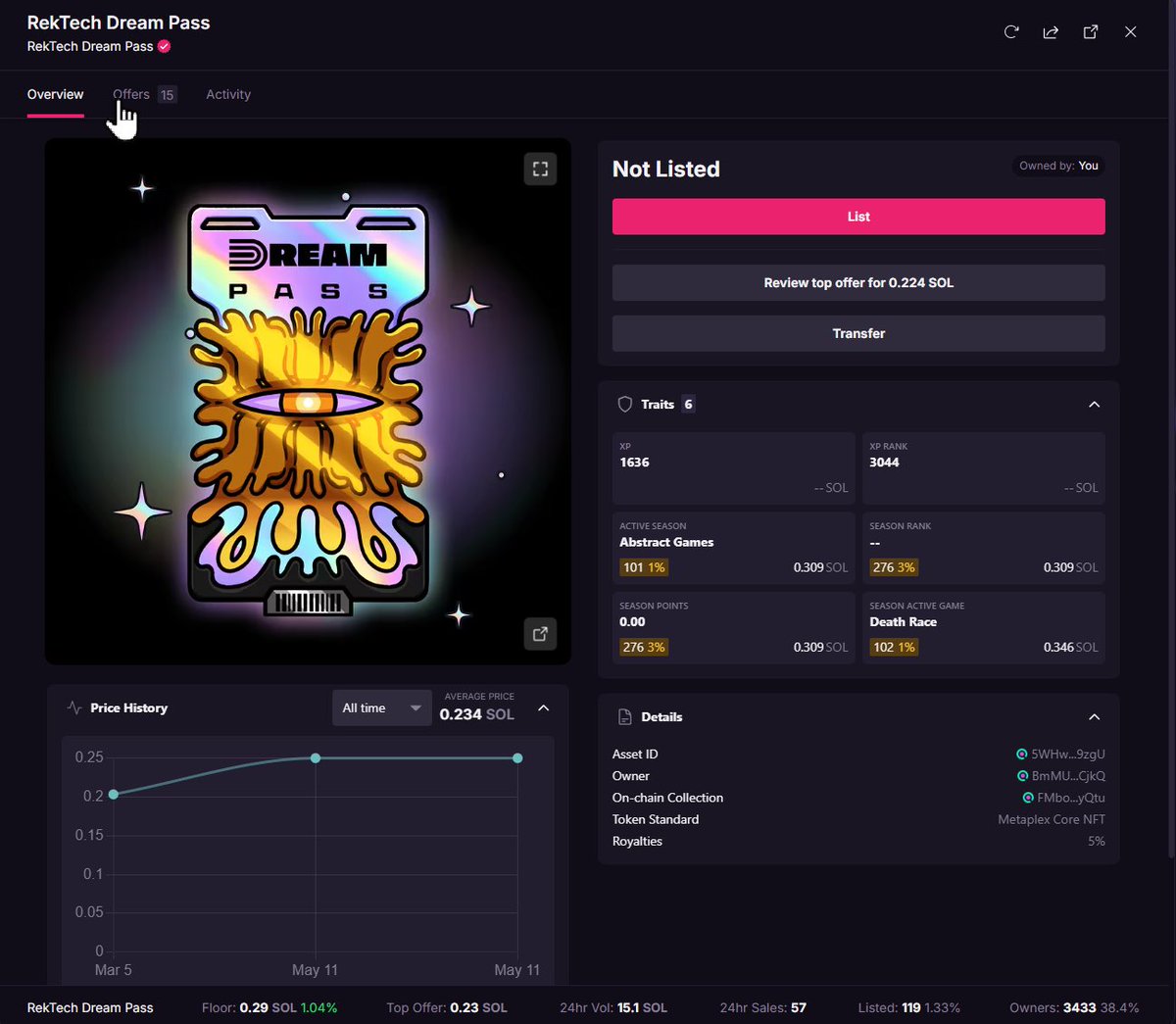The image size is (1176, 1024).
Task: Click the Top Offer 0.23 SOL stat
Action: [447, 1007]
